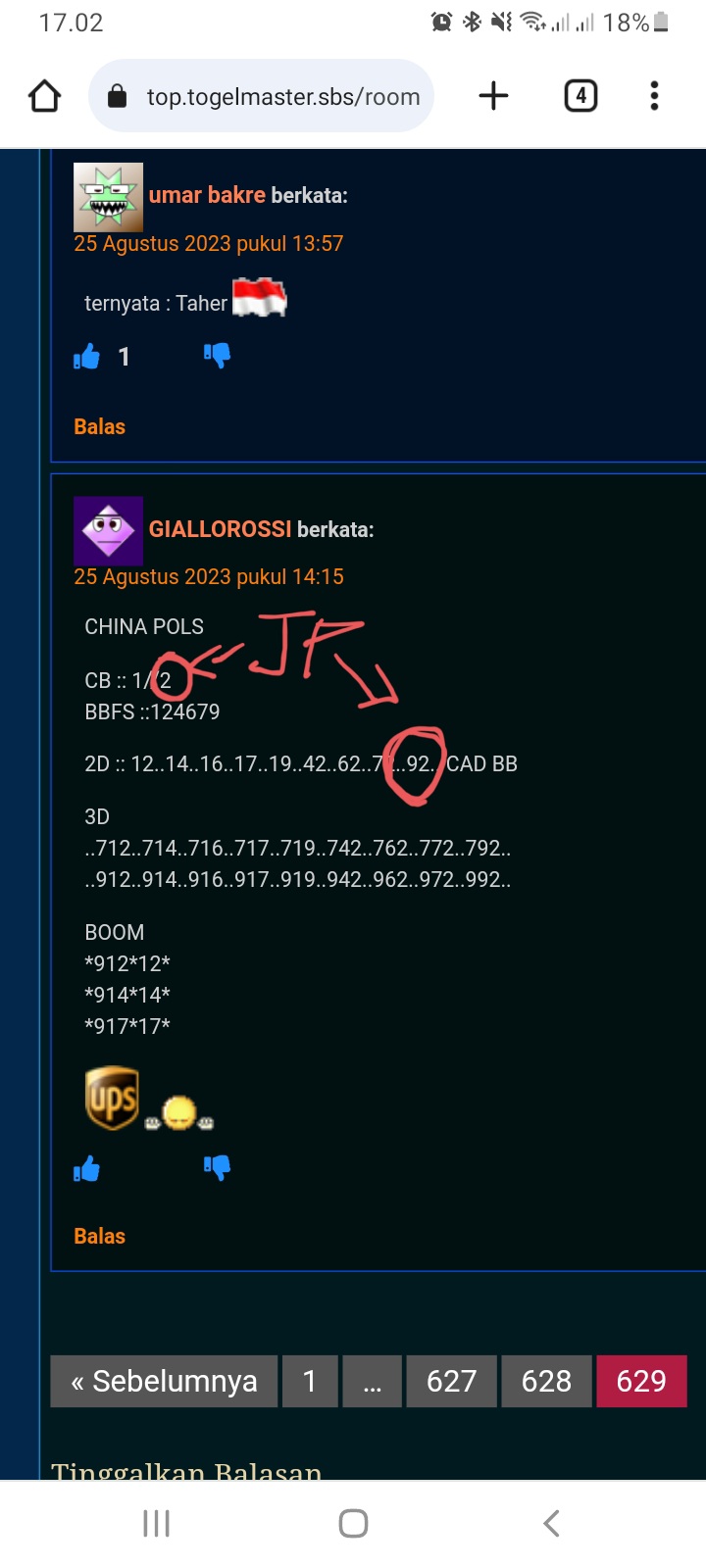Go to « Sebelumnya previous page

[x=164, y=1381]
